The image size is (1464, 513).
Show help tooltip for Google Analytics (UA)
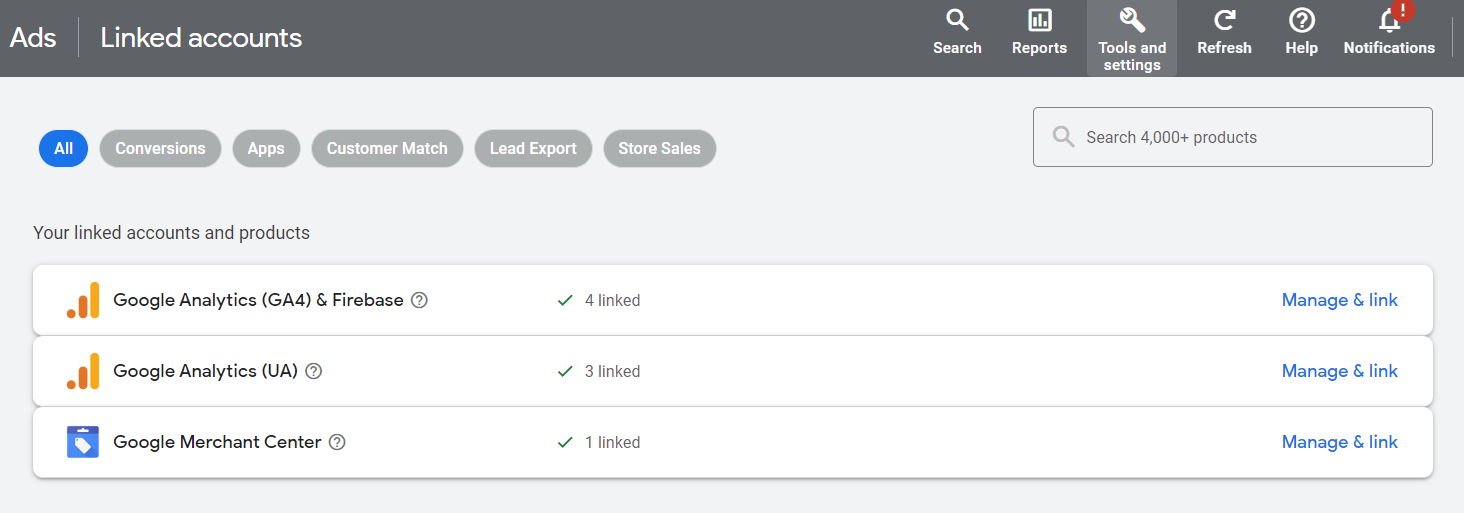(x=314, y=371)
